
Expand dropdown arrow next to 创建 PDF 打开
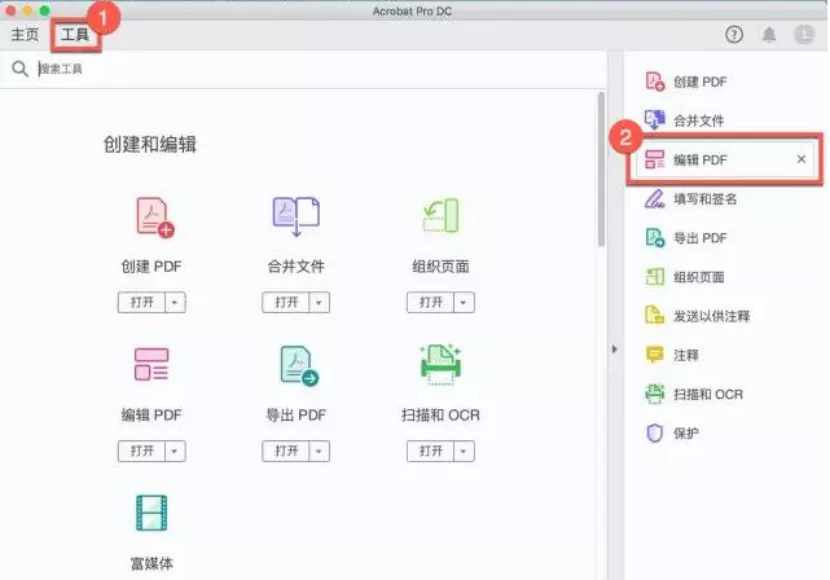[175, 303]
